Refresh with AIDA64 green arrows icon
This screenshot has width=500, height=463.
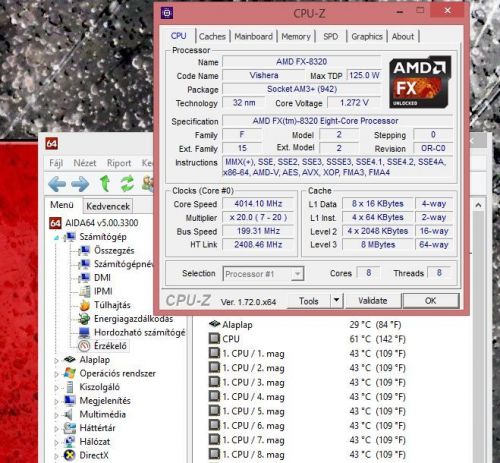click(x=127, y=183)
